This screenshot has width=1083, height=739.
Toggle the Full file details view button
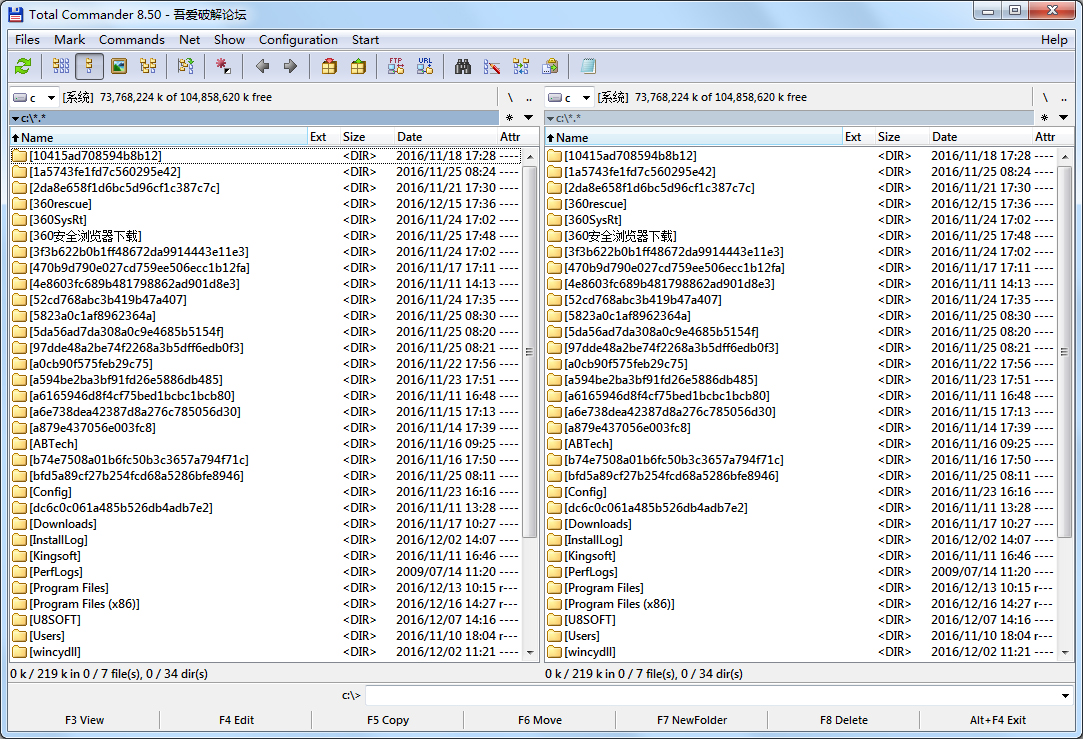pyautogui.click(x=89, y=67)
